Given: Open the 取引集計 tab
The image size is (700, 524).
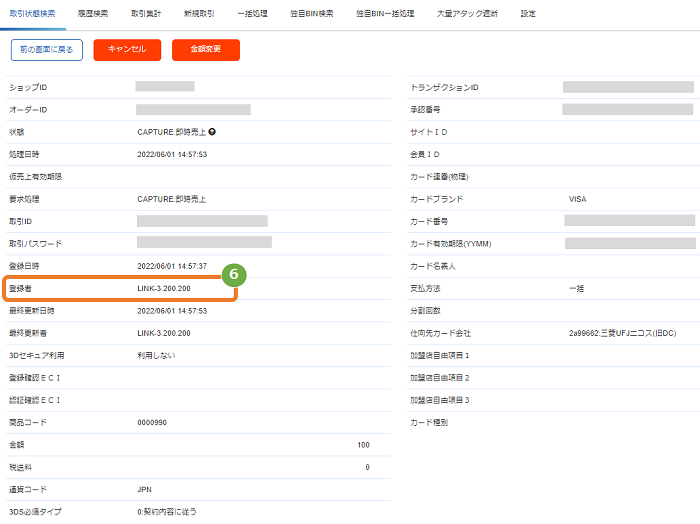Looking at the screenshot, I should click(x=146, y=14).
